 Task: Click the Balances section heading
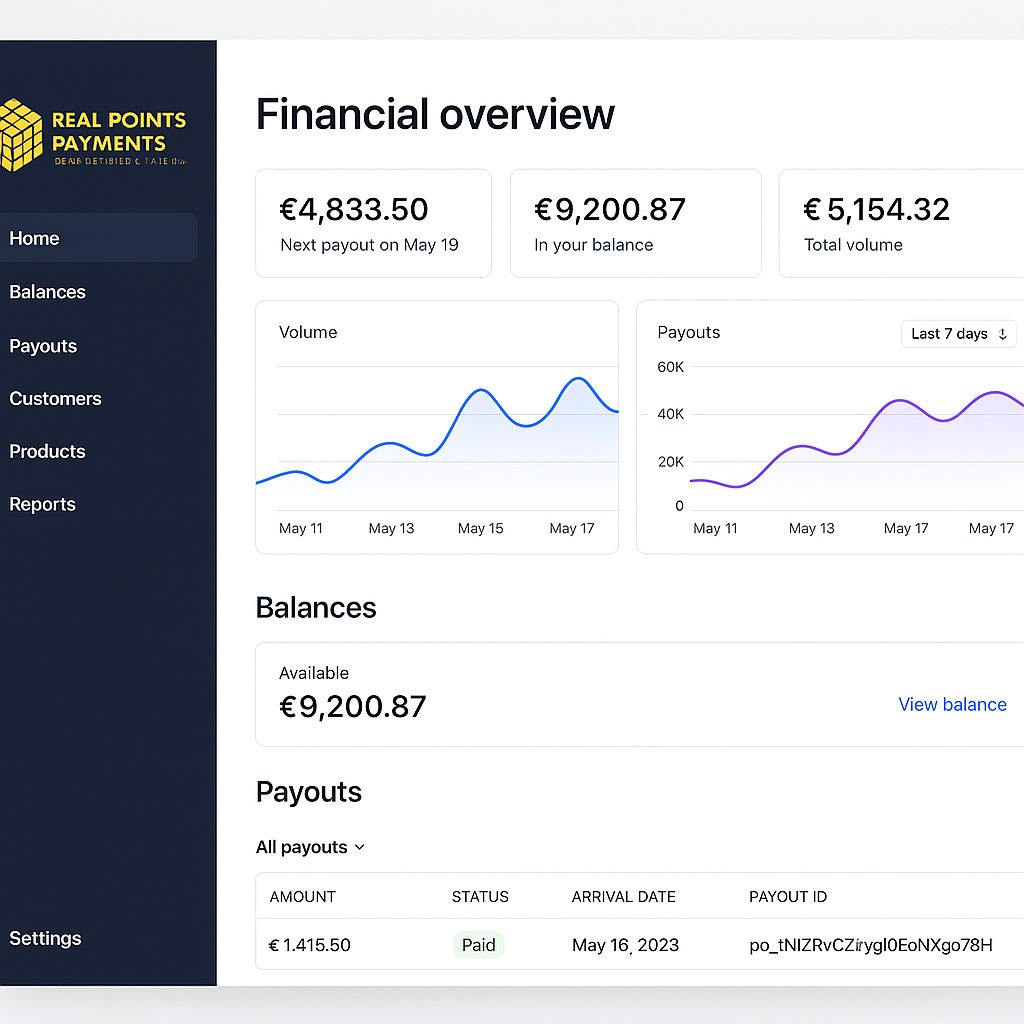[316, 607]
